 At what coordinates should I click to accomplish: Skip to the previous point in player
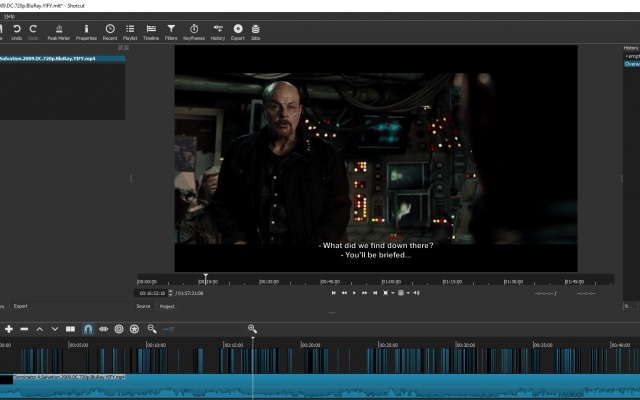[333, 293]
